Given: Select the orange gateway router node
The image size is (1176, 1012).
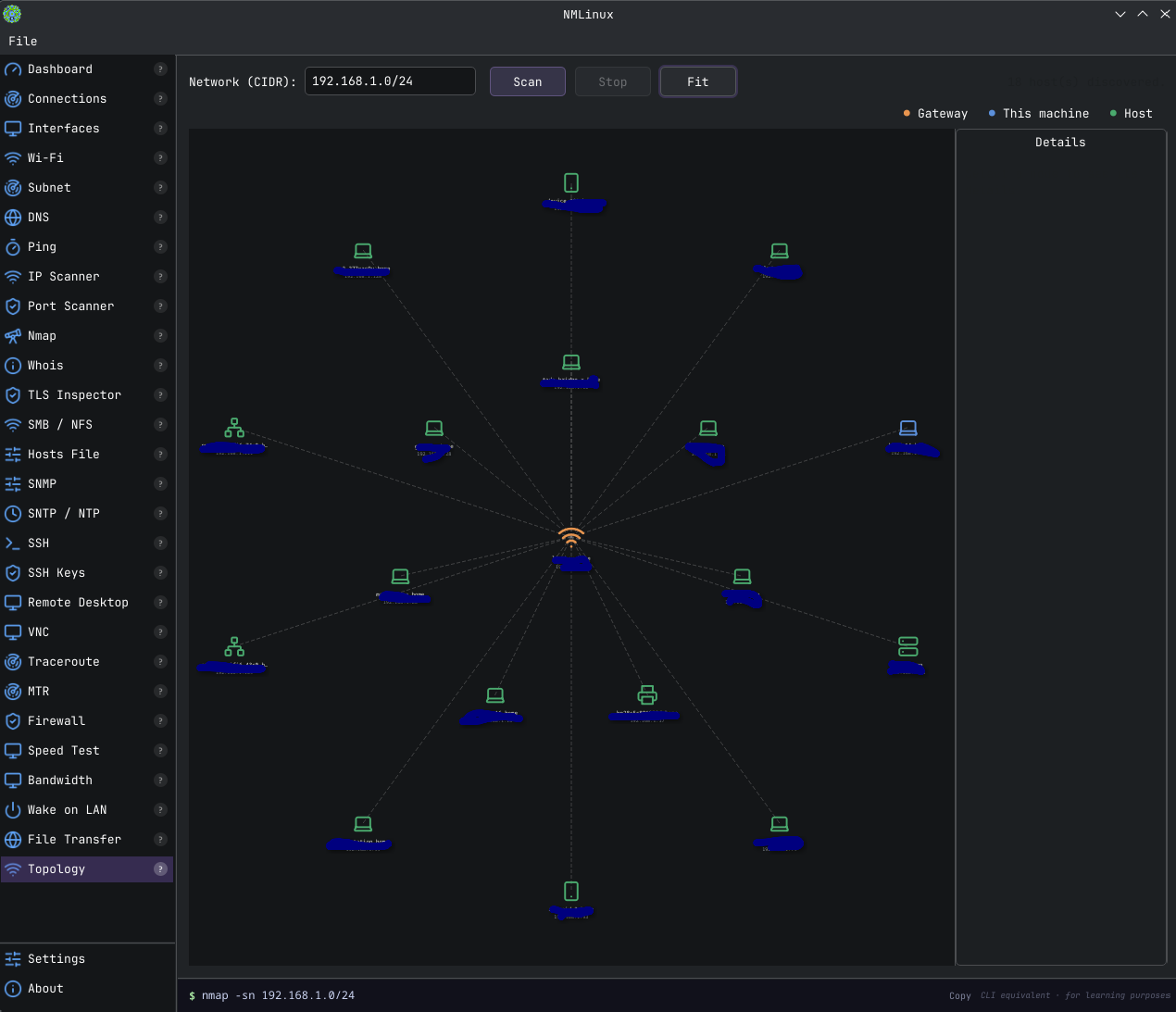Looking at the screenshot, I should [x=571, y=537].
